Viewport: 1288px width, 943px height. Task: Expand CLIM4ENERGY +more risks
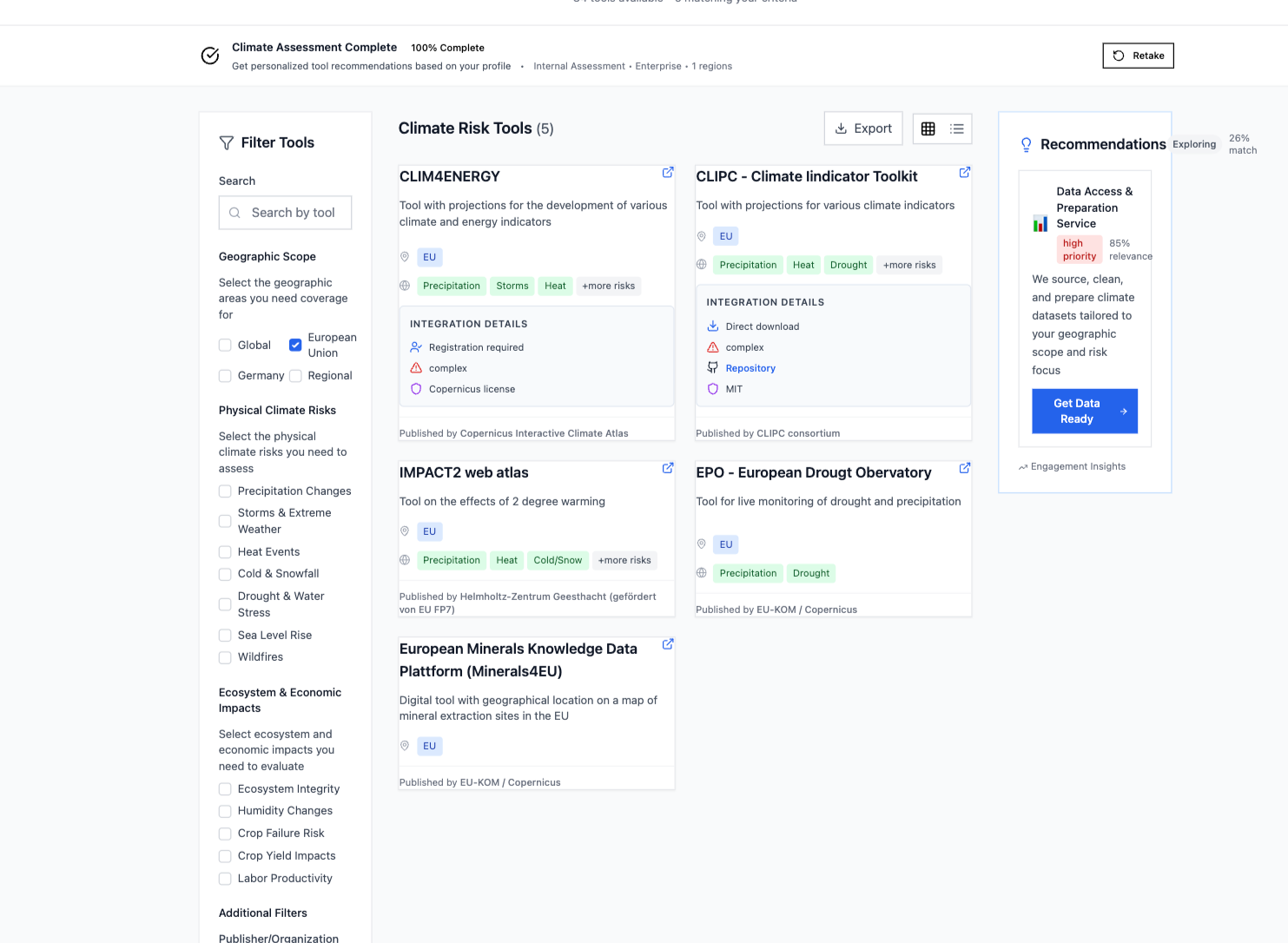click(608, 286)
